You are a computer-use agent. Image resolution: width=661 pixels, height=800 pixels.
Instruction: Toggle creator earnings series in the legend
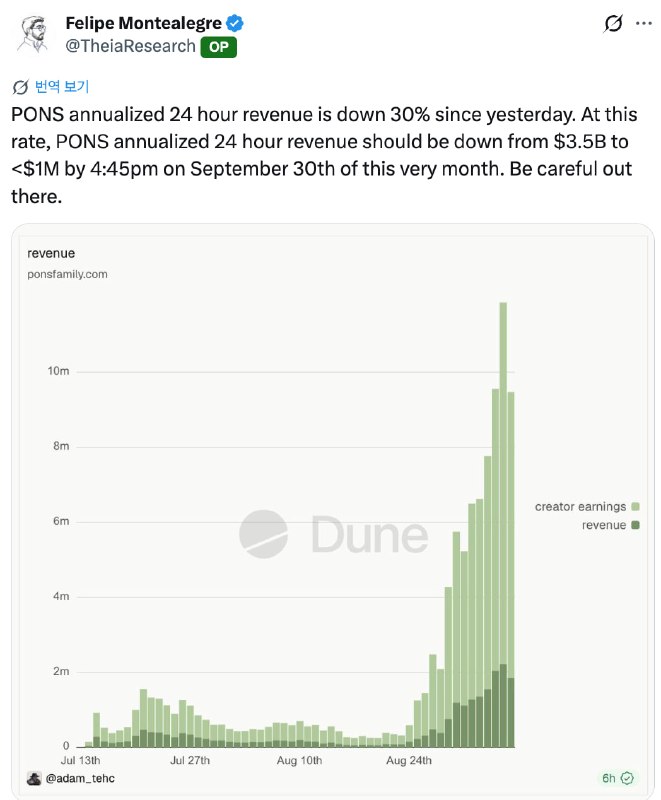pos(587,507)
